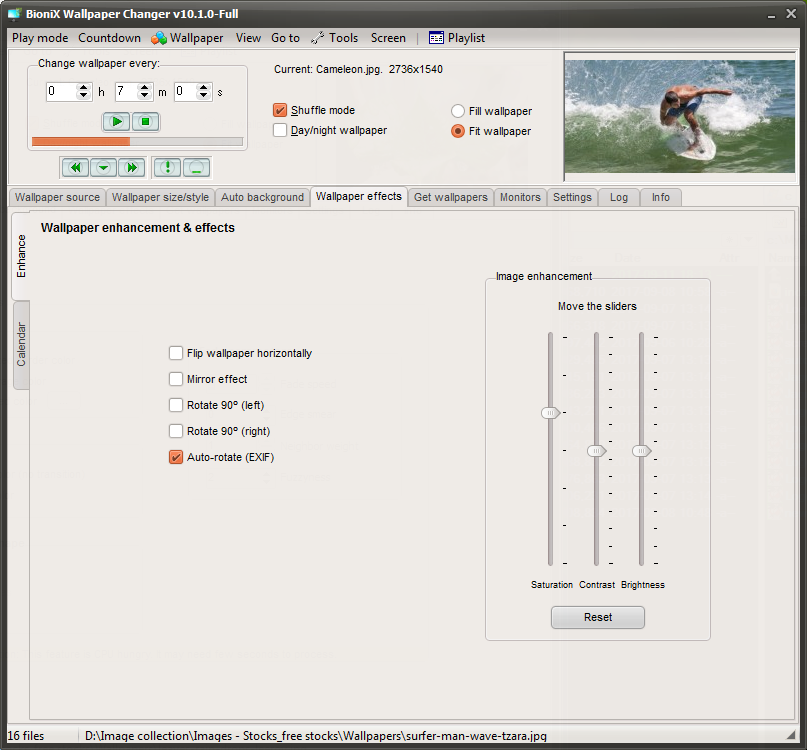807x750 pixels.
Task: Check Rotate 90° (left) option
Action: (x=176, y=405)
